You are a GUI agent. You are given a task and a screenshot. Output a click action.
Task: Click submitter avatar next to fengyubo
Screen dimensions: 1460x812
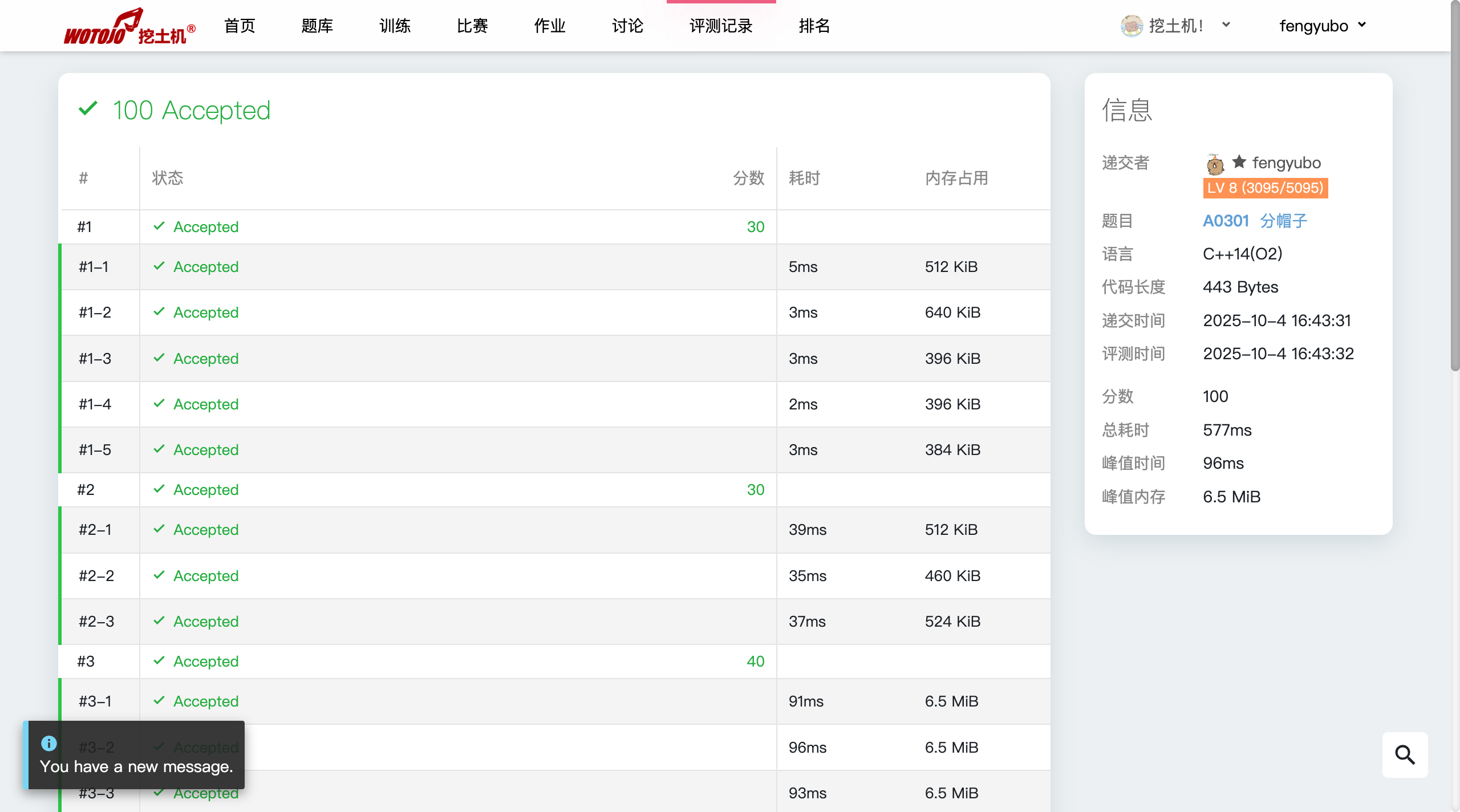point(1215,164)
